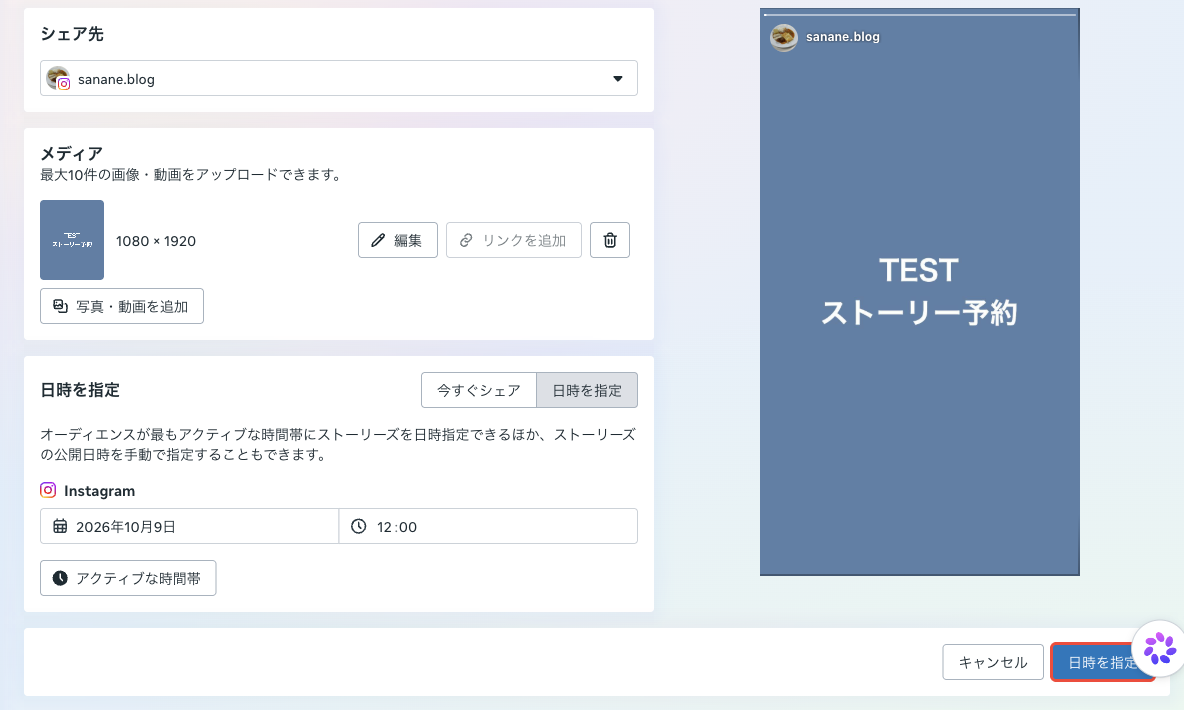
Task: Open the purple assistant floating icon
Action: pyautogui.click(x=1160, y=648)
